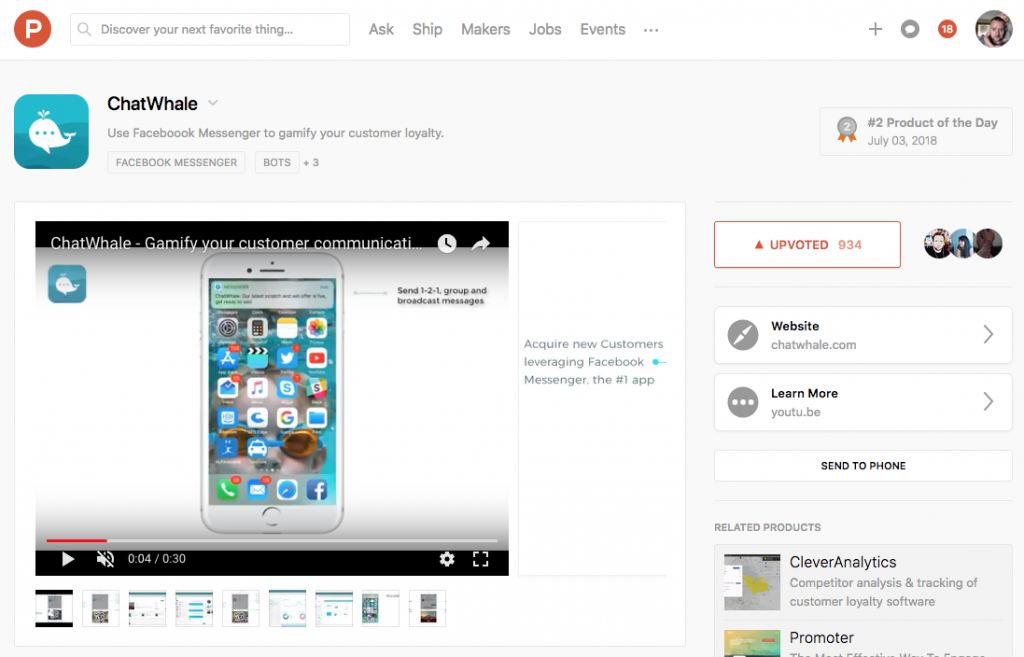Image resolution: width=1024 pixels, height=657 pixels.
Task: Go to the Events page
Action: click(602, 29)
